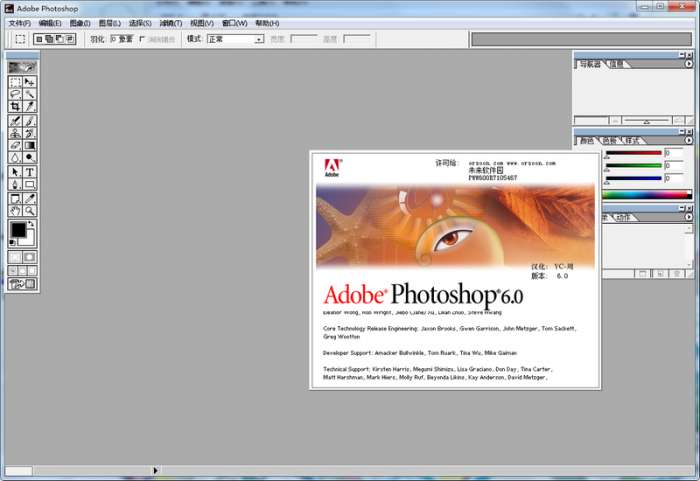Screen dimensions: 700x481
Task: Select the Zoom tool
Action: [29, 211]
